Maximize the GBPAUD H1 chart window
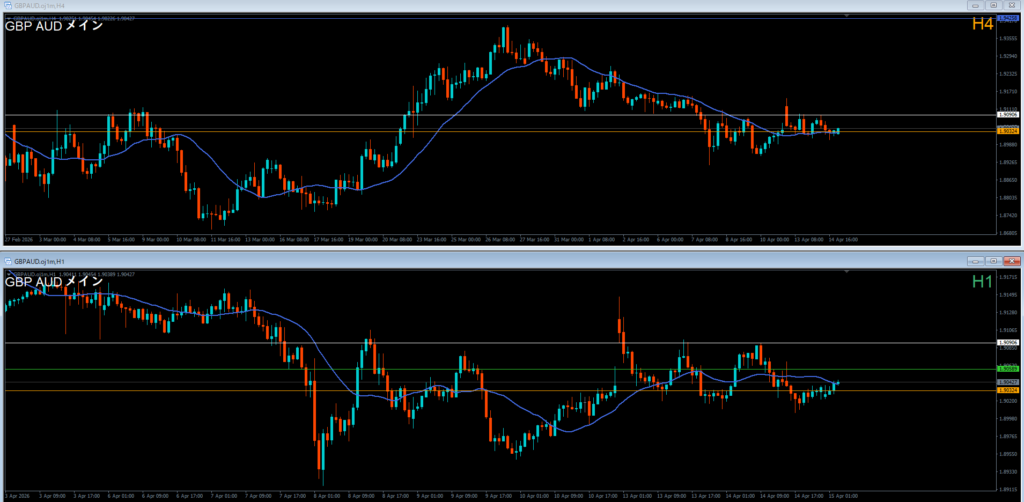1024x502 pixels. [993, 260]
